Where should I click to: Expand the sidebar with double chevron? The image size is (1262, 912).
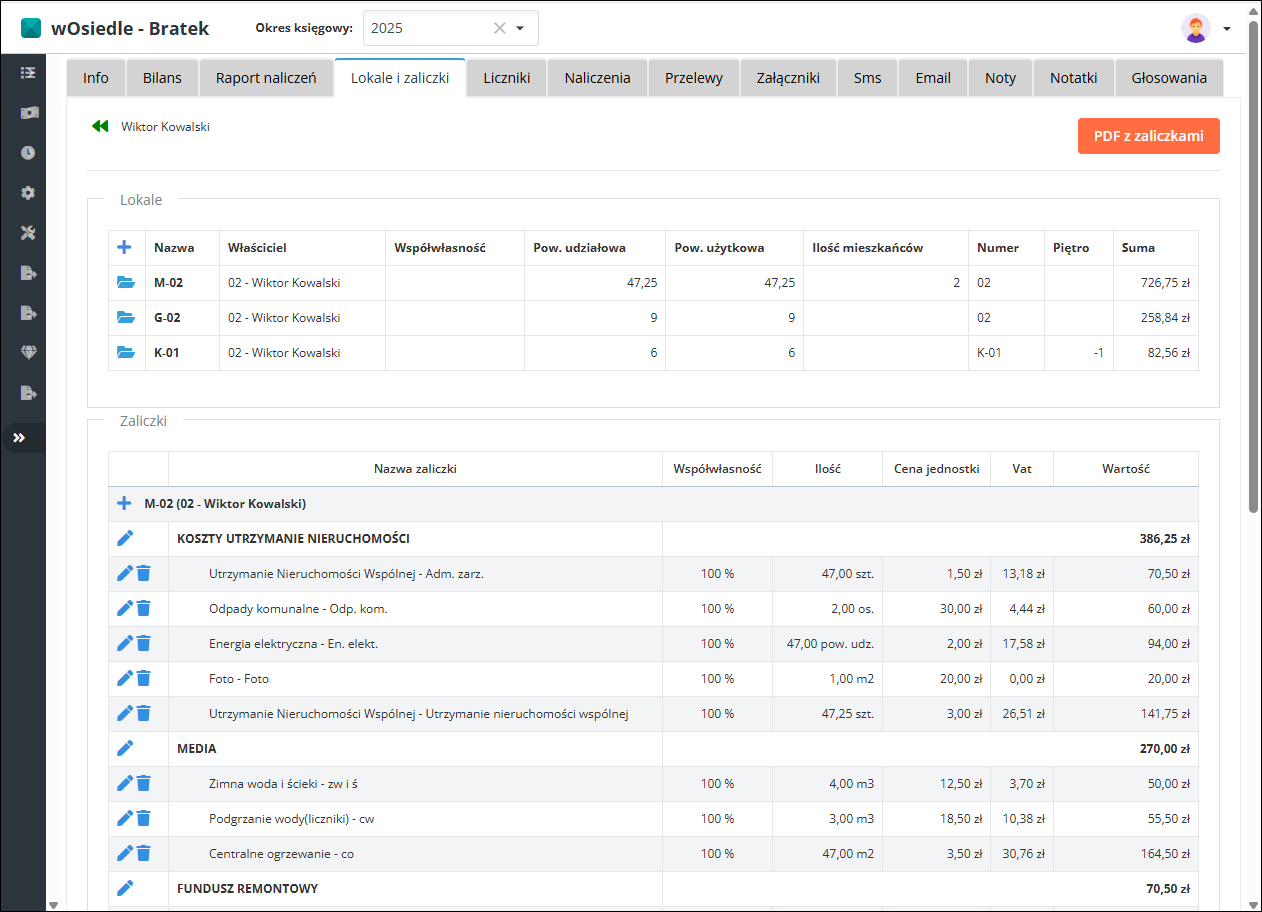[20, 438]
